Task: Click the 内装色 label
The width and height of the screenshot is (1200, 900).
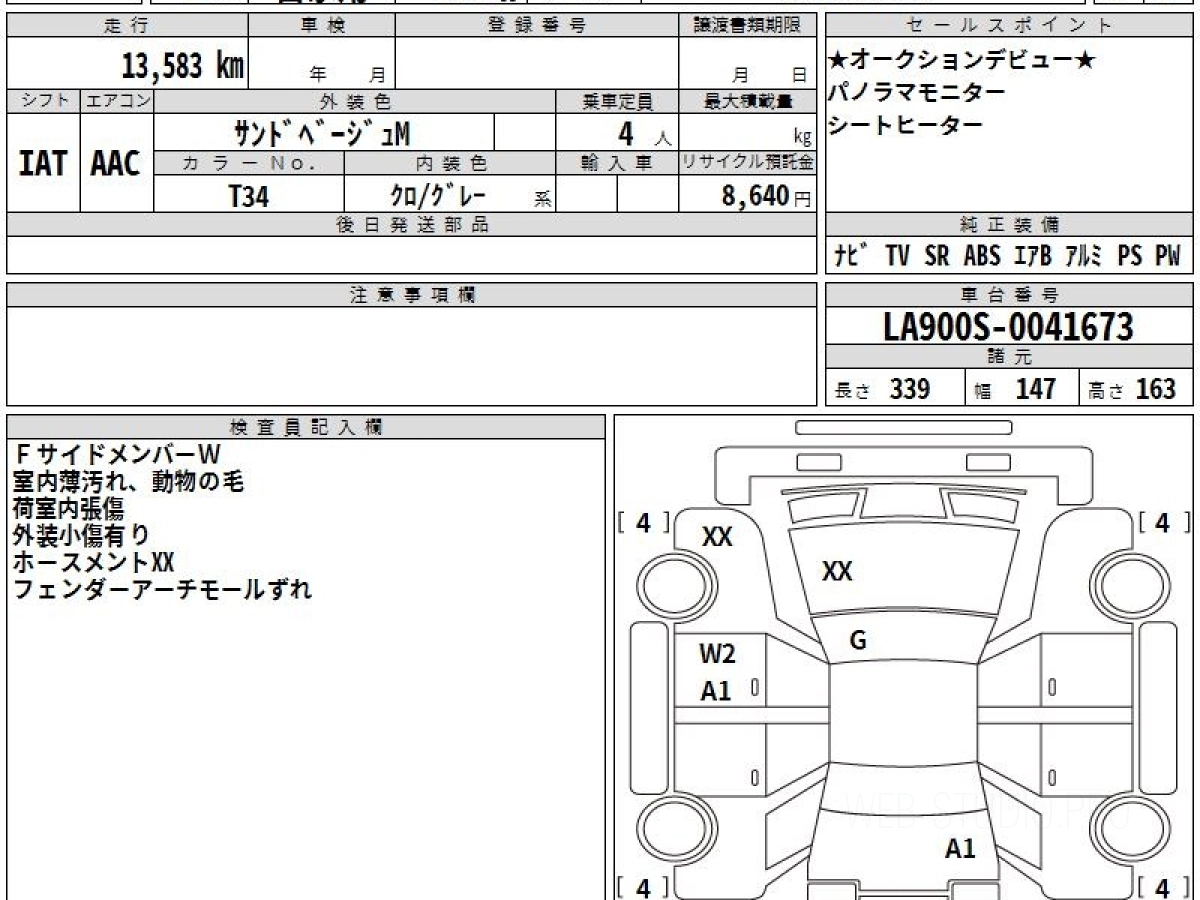Action: [x=450, y=163]
